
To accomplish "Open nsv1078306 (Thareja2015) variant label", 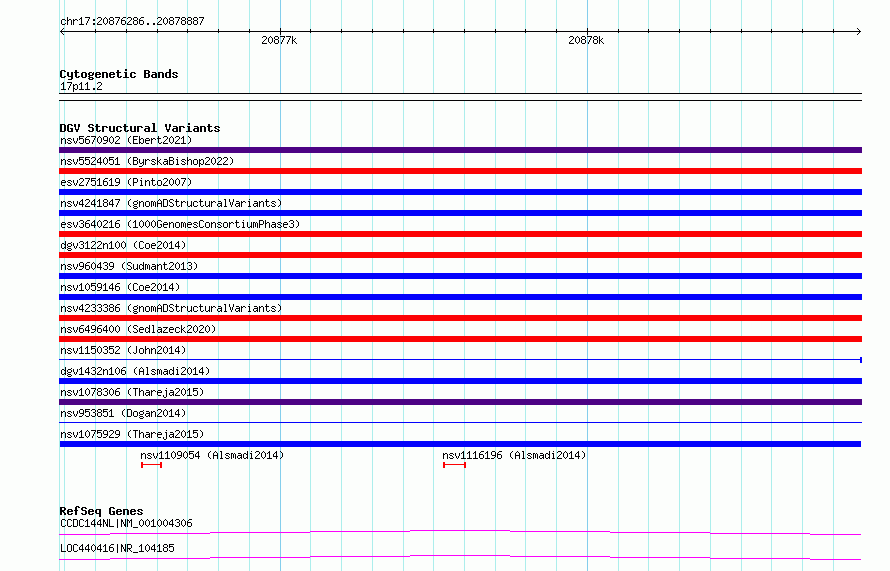I will (132, 392).
